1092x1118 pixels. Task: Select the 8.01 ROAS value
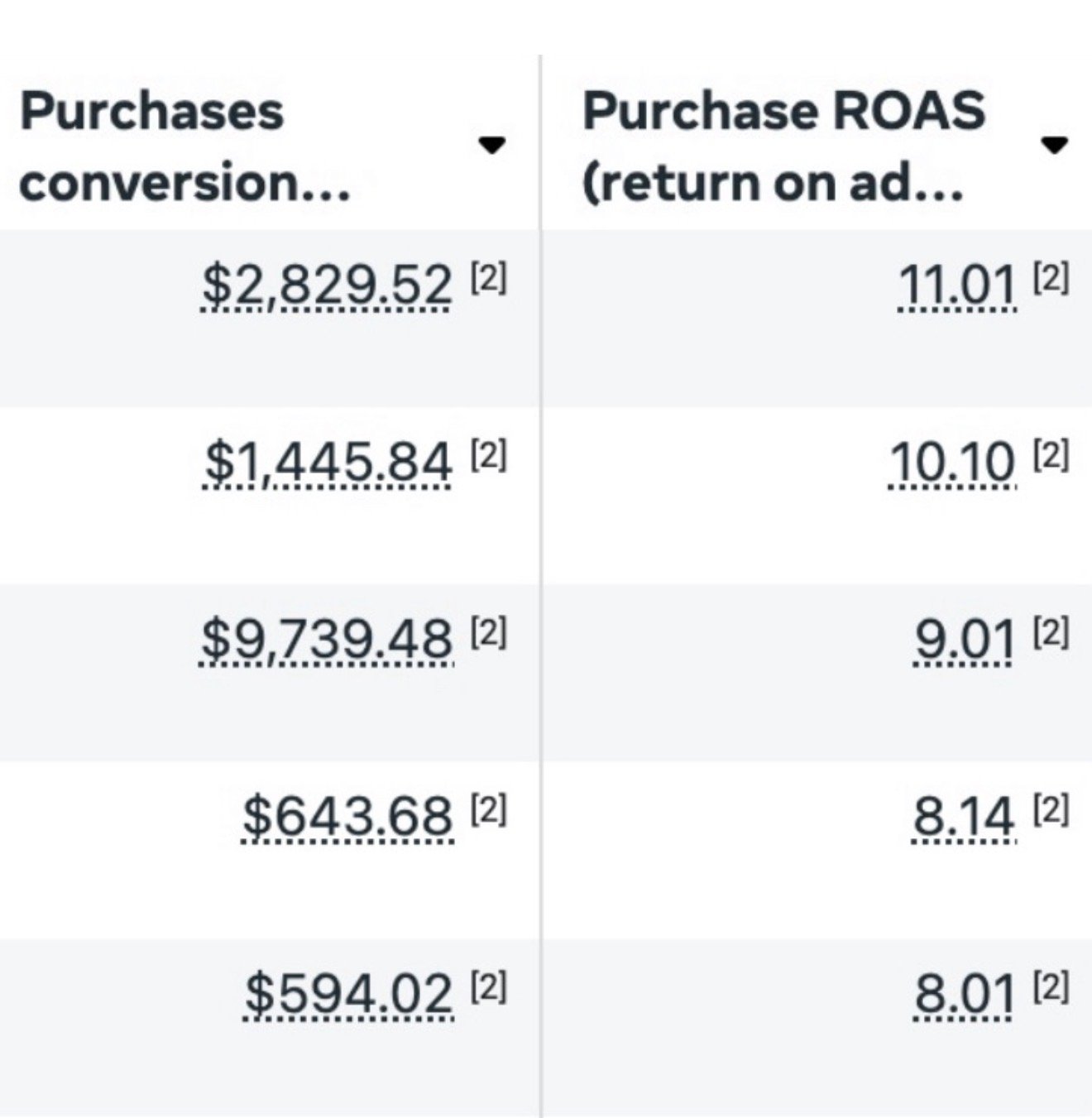pyautogui.click(x=964, y=991)
